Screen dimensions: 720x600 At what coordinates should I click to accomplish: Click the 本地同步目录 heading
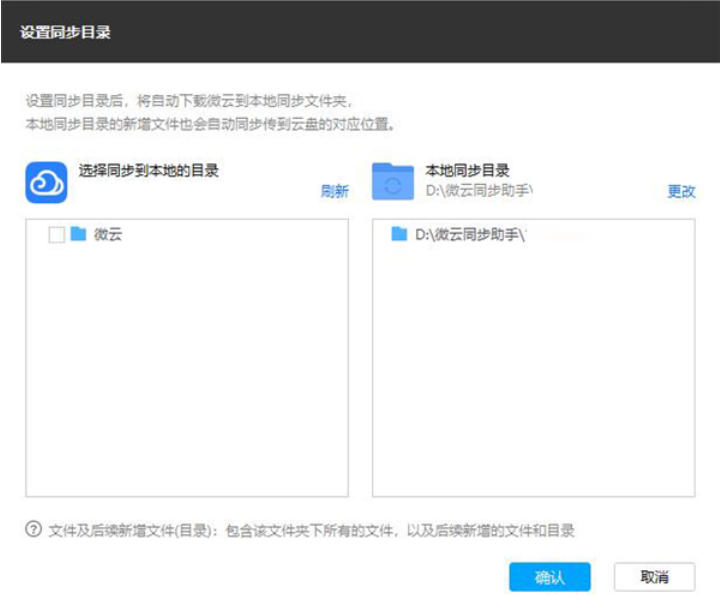(467, 171)
